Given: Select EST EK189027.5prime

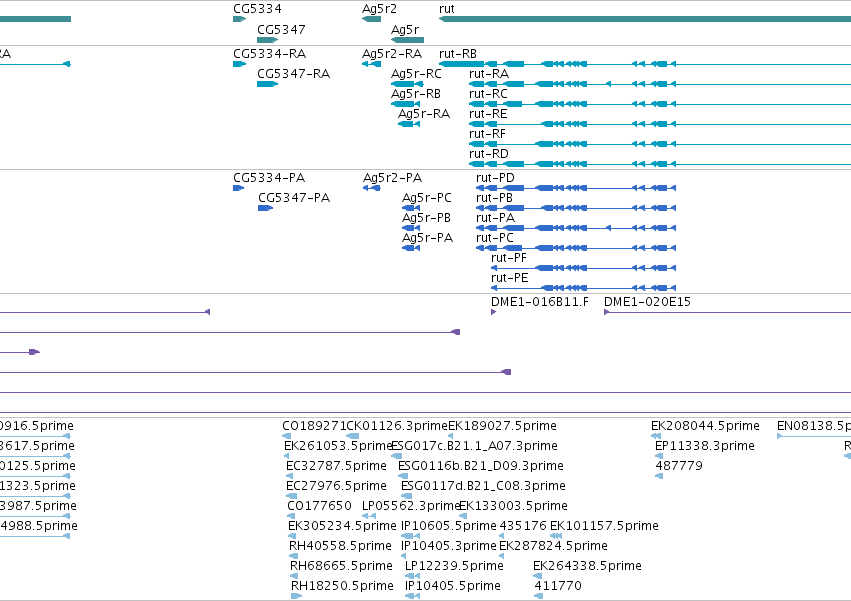Looking at the screenshot, I should tap(450, 436).
